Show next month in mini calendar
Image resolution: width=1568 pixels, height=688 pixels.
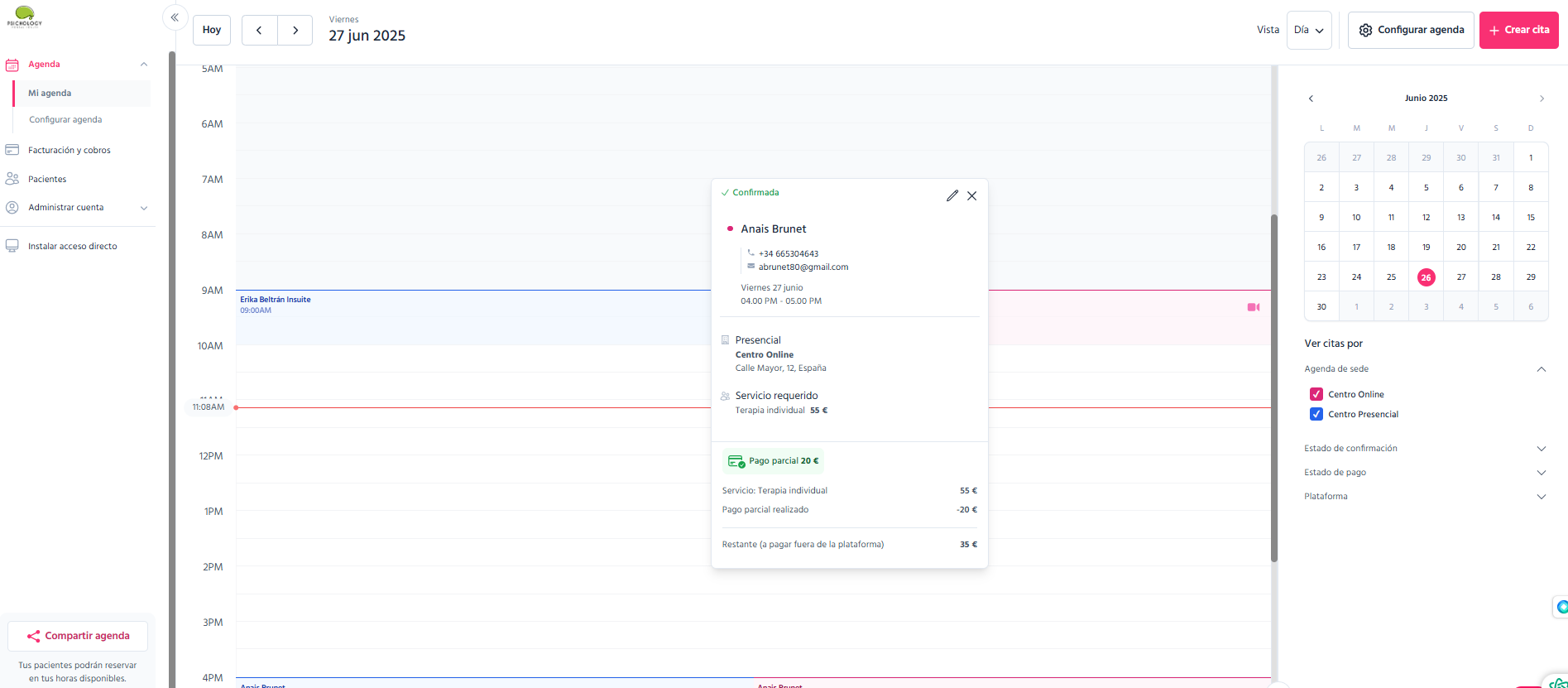coord(1542,99)
